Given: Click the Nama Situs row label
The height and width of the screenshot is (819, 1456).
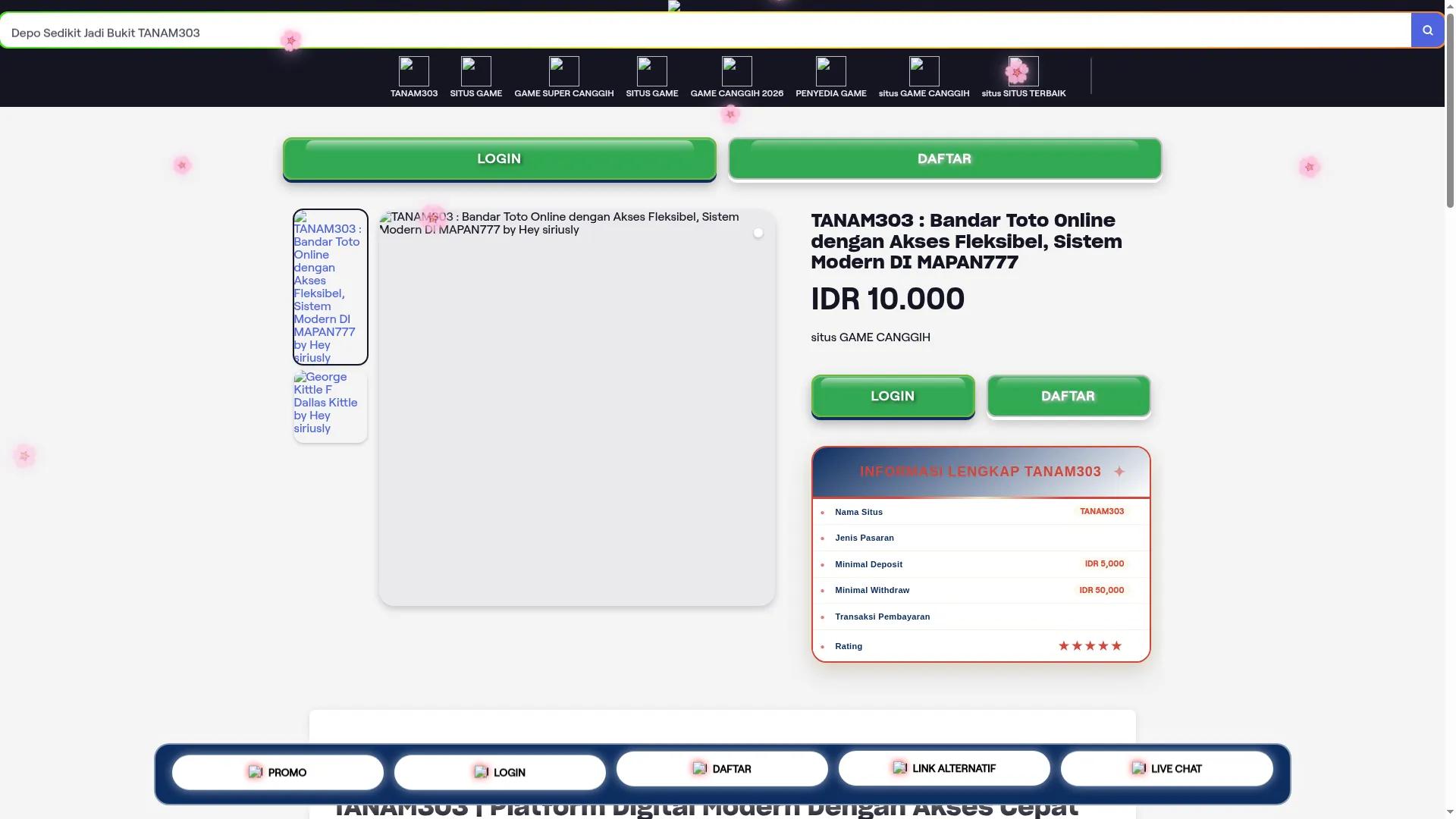Looking at the screenshot, I should pos(858,513).
